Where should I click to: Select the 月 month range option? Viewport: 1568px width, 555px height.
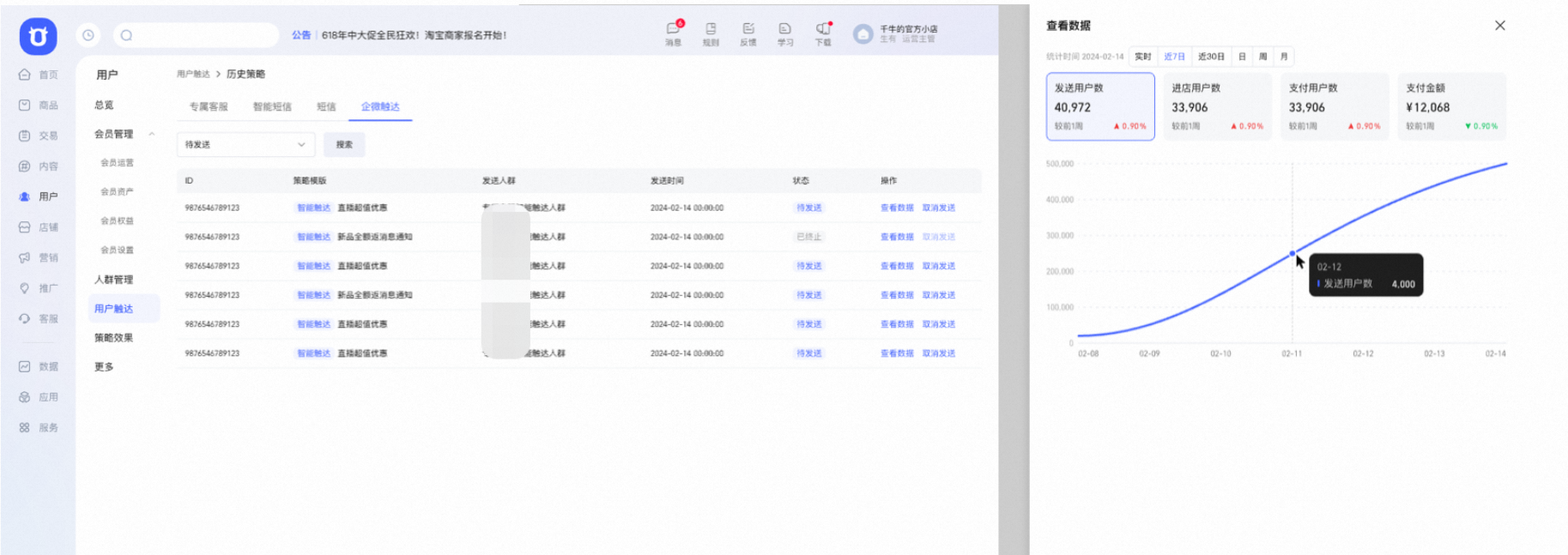[1284, 57]
